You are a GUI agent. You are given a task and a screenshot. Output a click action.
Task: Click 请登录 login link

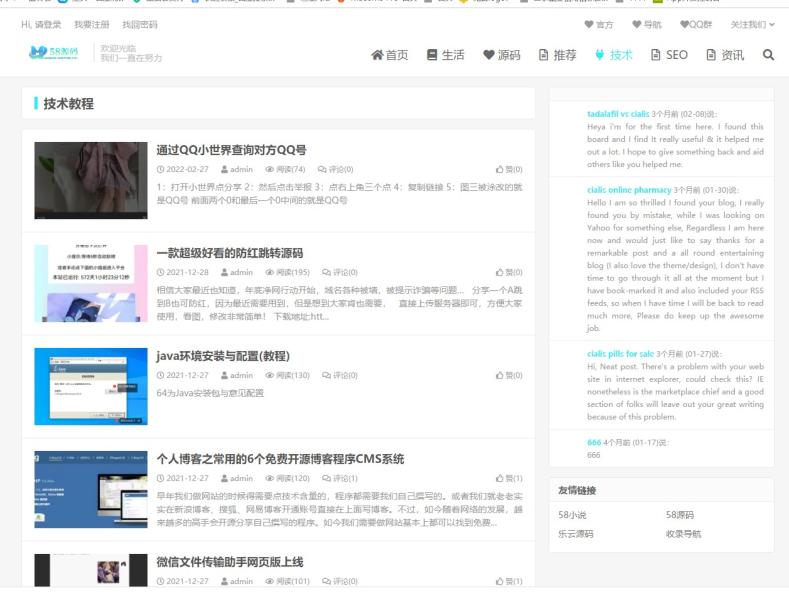[47, 24]
